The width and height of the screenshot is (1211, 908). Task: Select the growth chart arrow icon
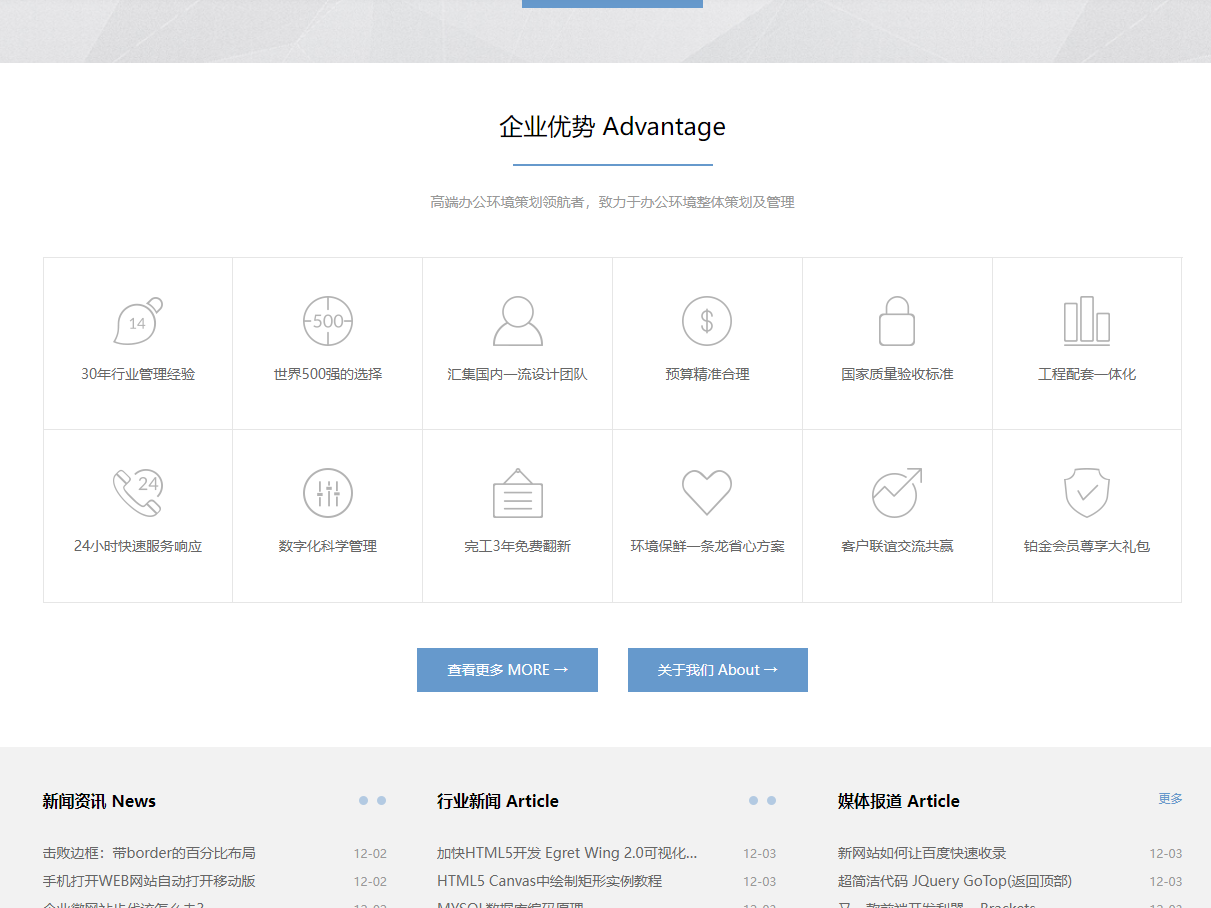coord(897,493)
